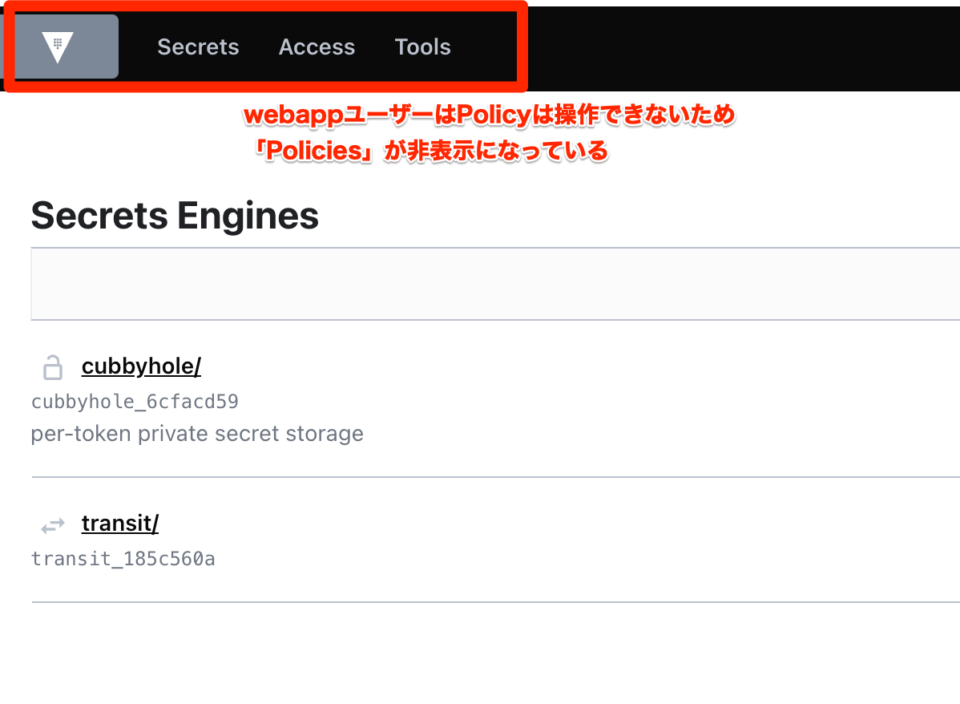This screenshot has height=704, width=960.
Task: Click empty black navigation bar right of Tools
Action: point(735,48)
